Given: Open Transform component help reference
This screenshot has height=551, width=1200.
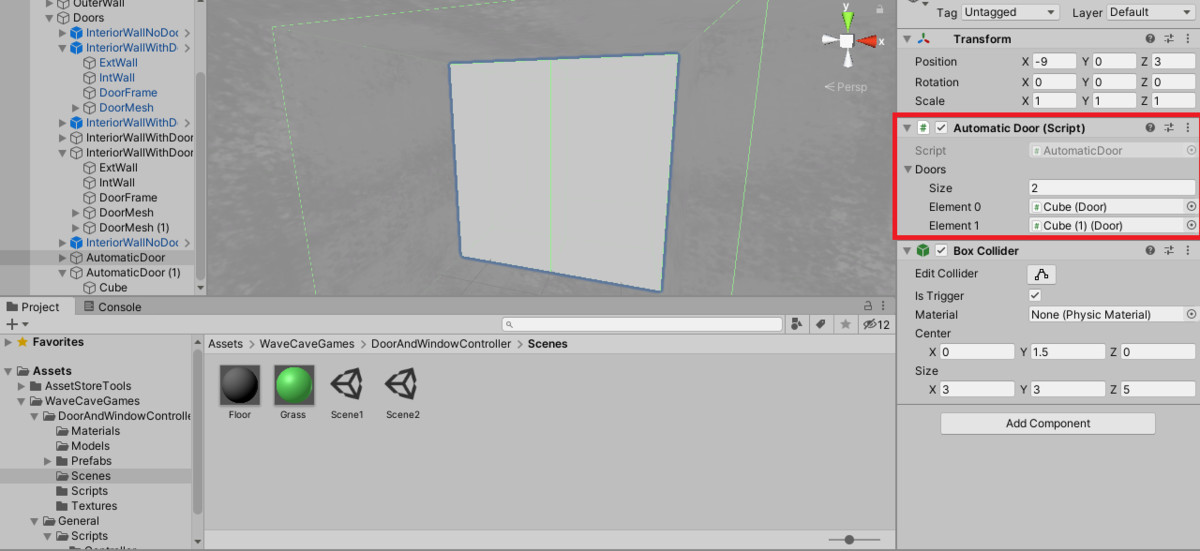Looking at the screenshot, I should 1151,39.
